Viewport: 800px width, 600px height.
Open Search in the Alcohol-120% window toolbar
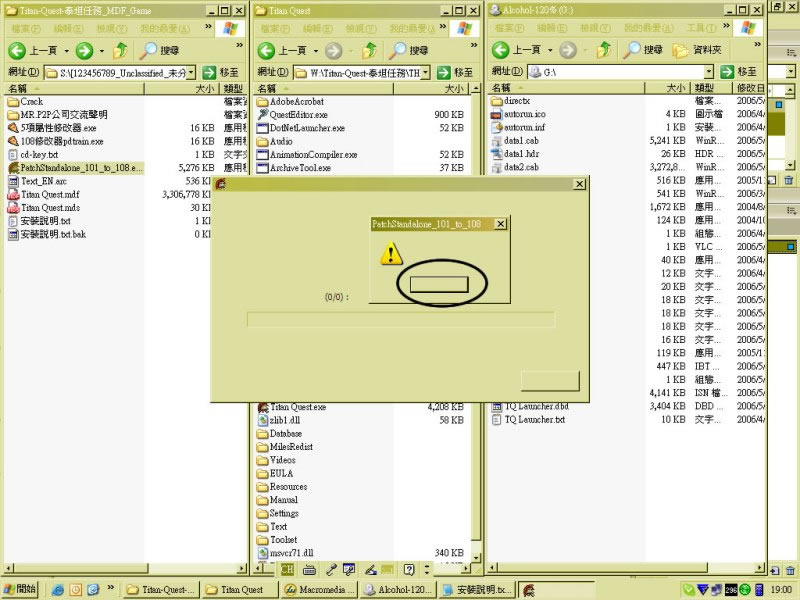(x=643, y=49)
